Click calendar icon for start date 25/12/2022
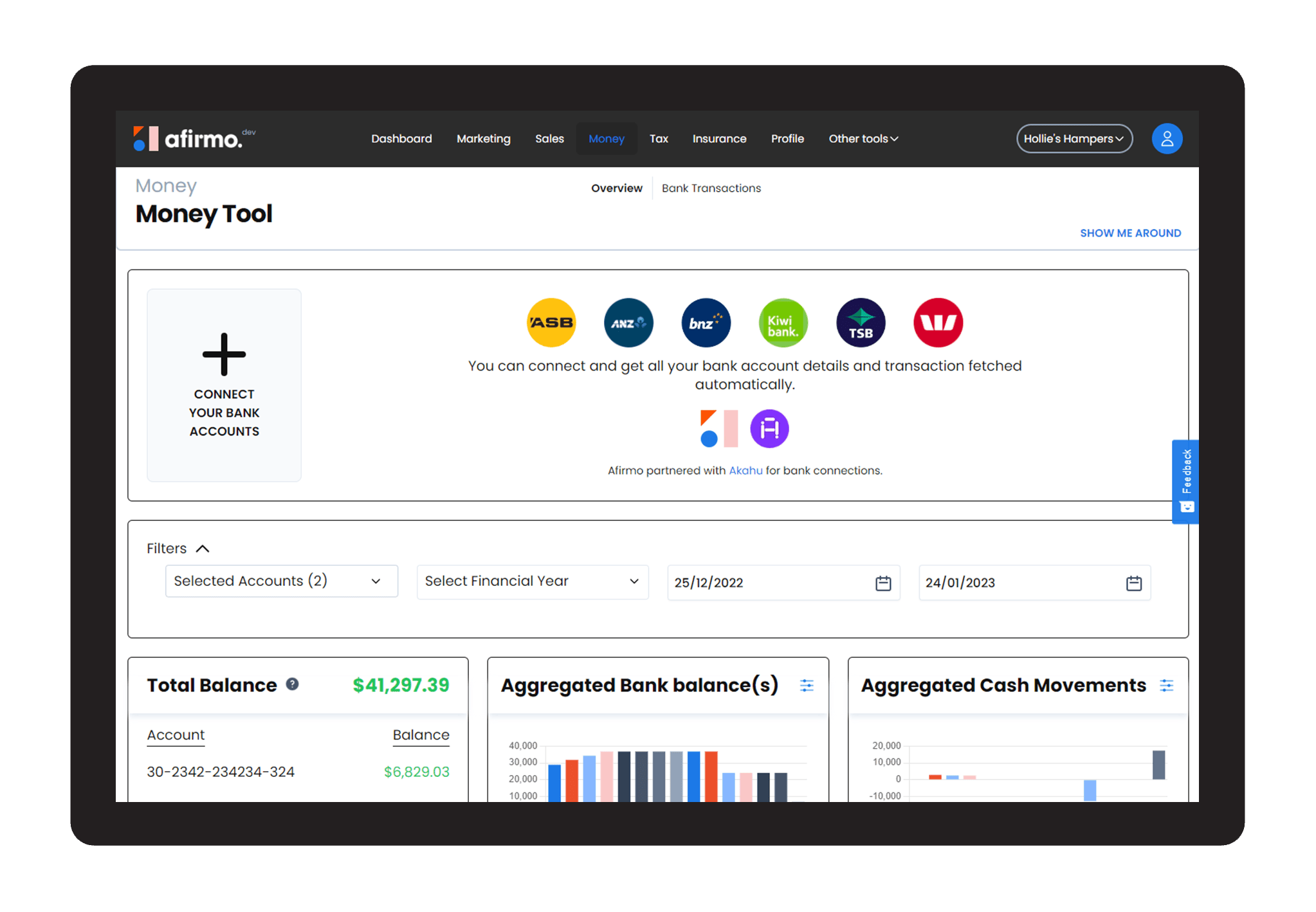 click(x=883, y=583)
